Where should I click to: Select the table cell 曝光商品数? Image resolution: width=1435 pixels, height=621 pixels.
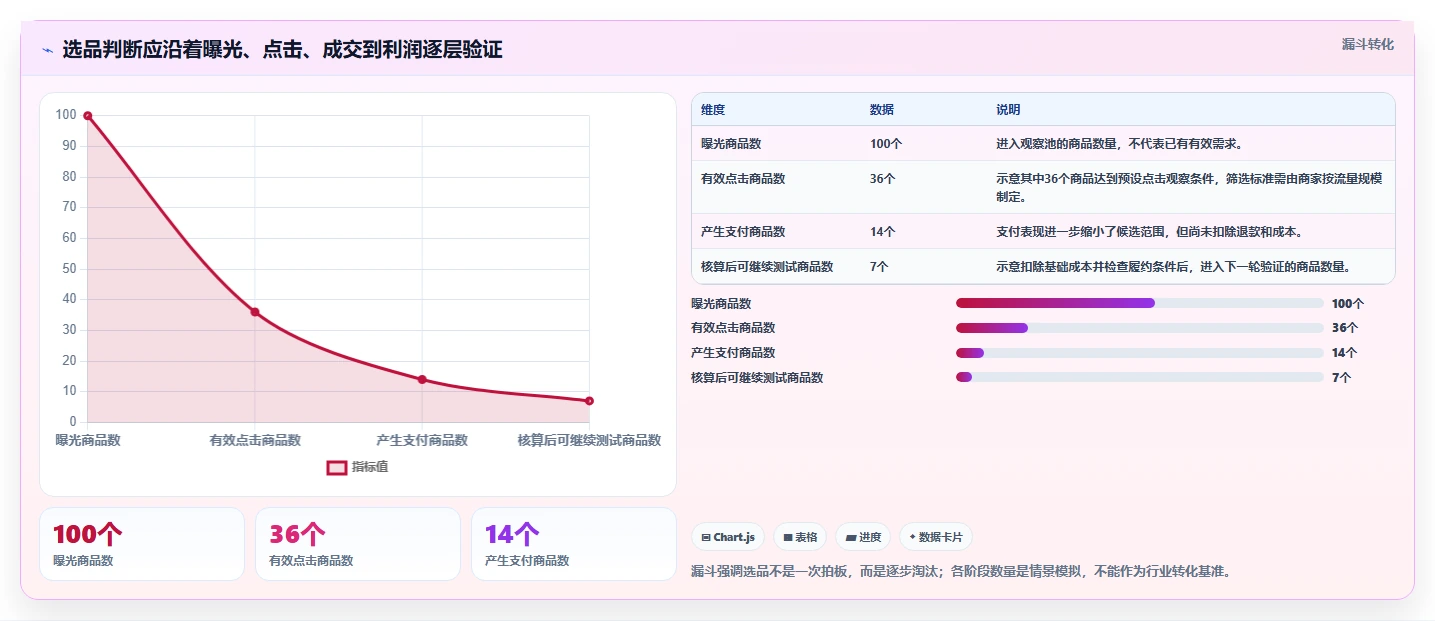coord(731,143)
